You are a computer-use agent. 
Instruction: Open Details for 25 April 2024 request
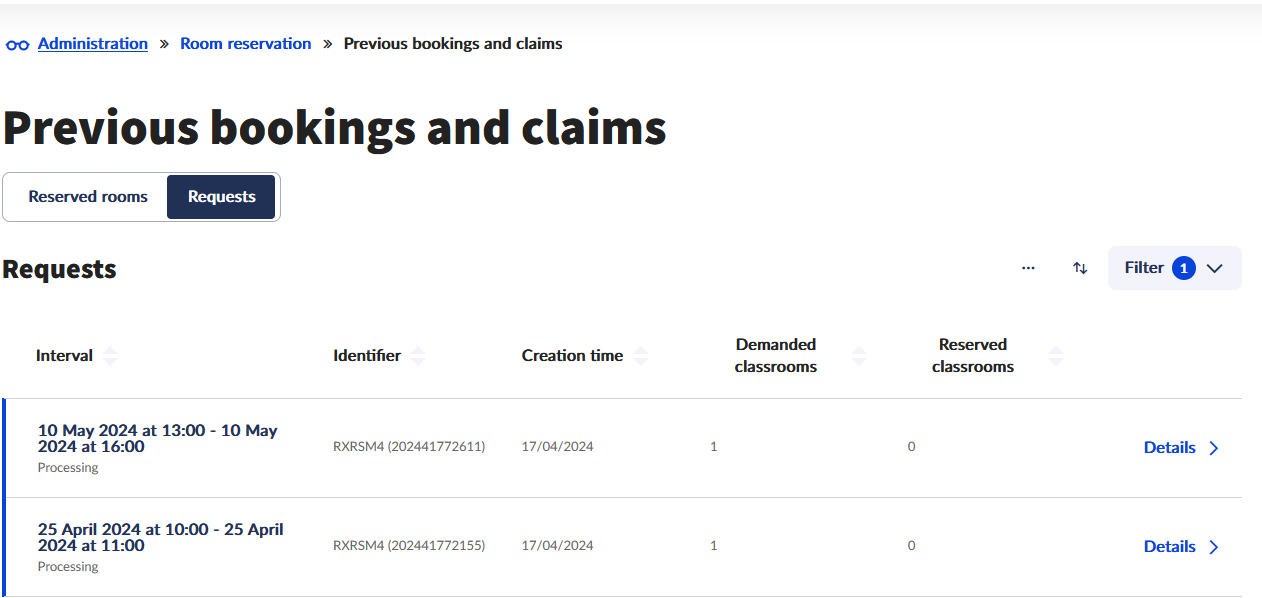coord(1169,547)
